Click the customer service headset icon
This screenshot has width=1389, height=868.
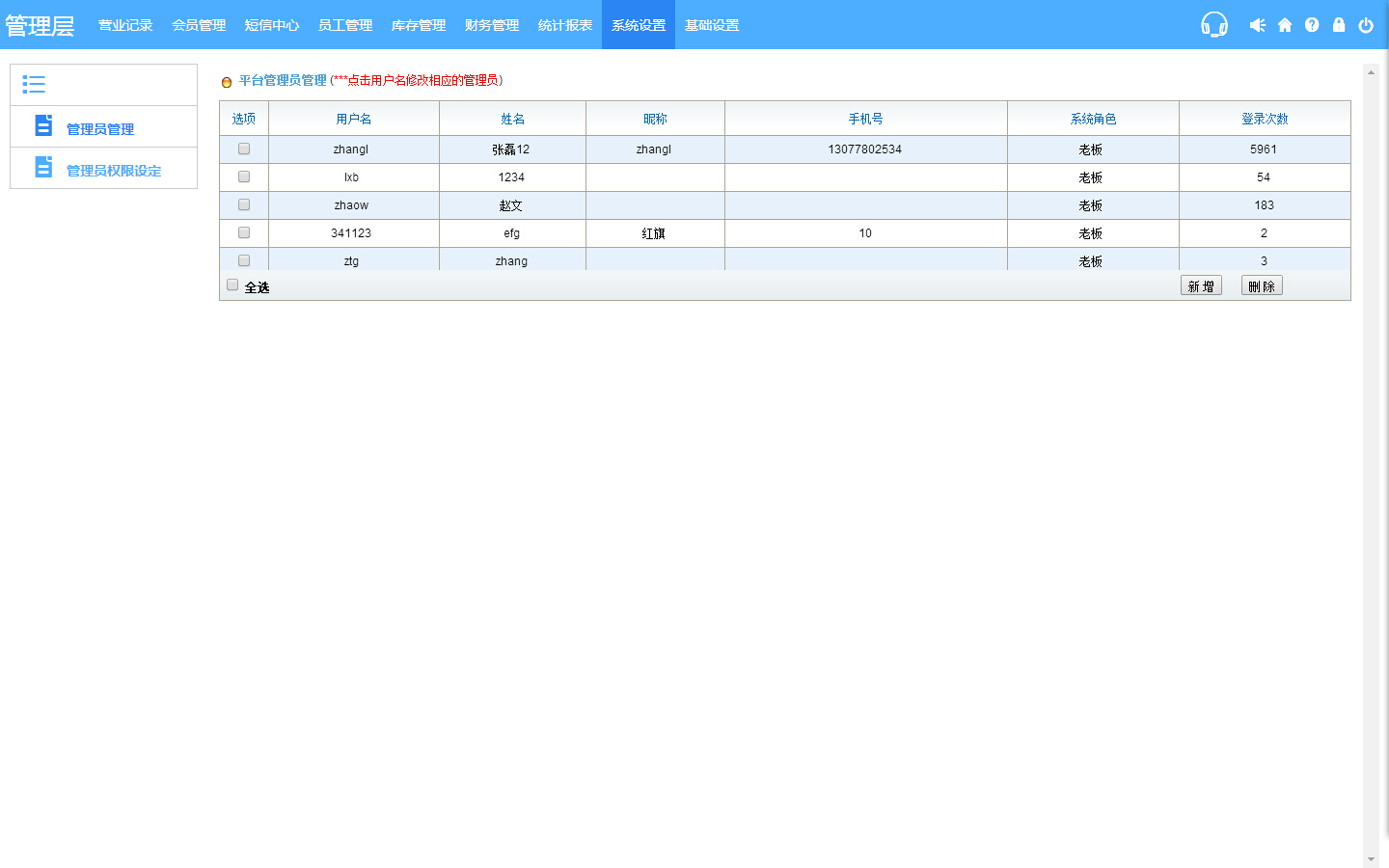(x=1213, y=25)
